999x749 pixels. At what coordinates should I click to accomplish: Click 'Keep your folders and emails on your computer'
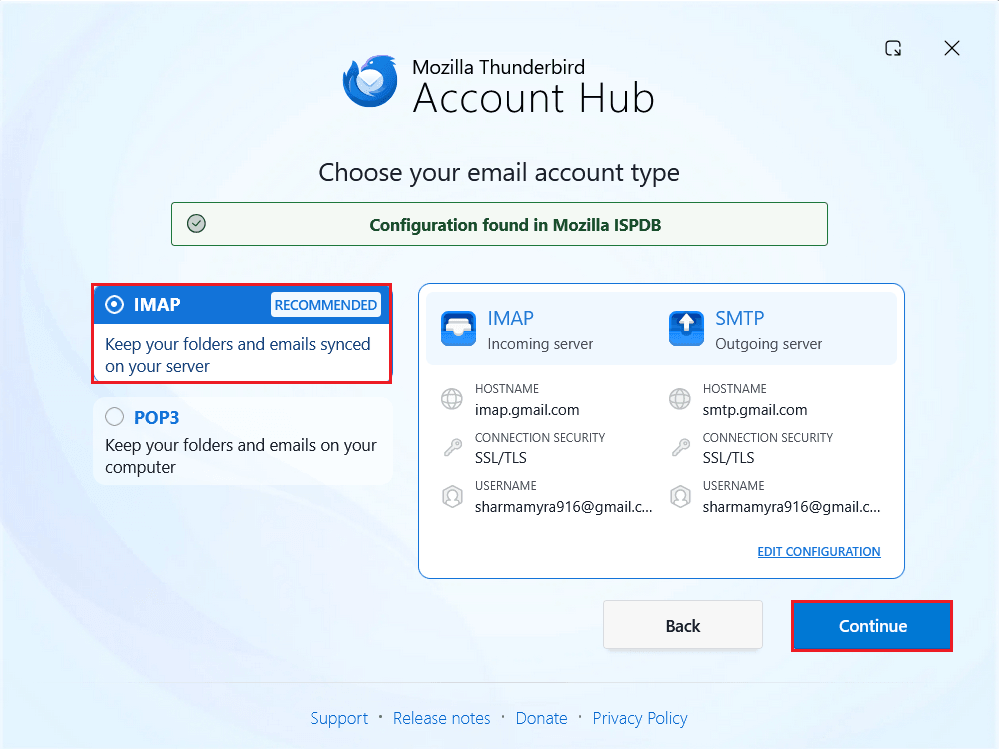[x=241, y=456]
